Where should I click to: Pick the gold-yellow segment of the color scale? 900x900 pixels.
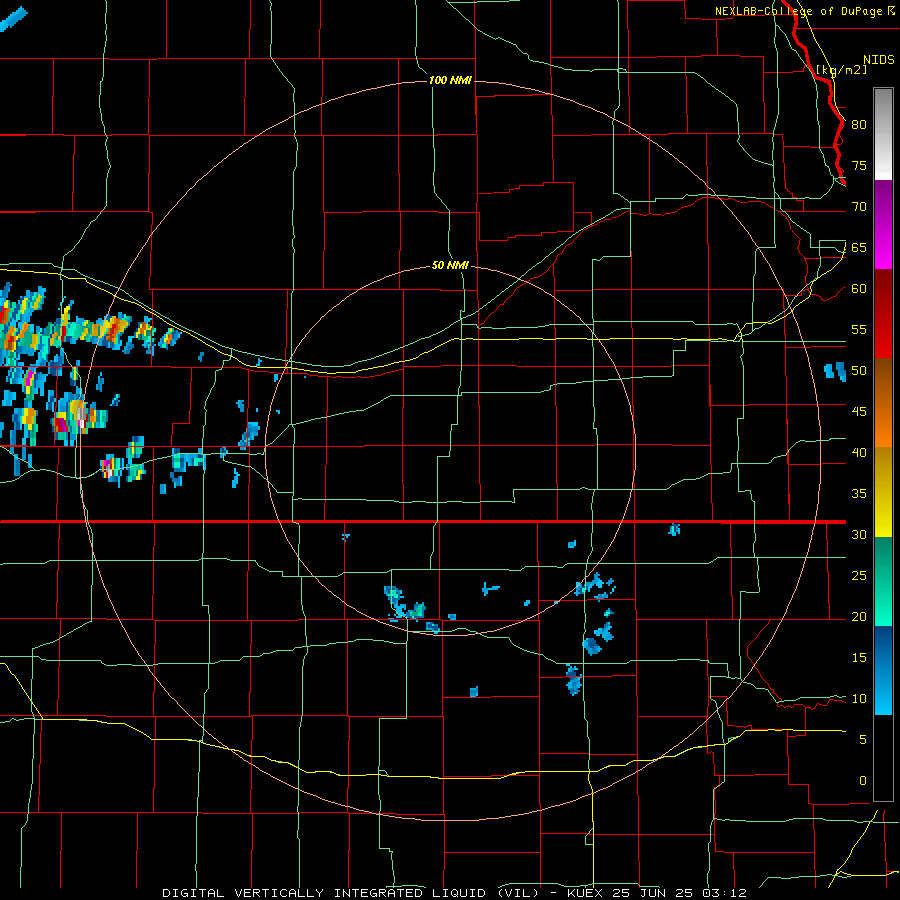coord(883,492)
